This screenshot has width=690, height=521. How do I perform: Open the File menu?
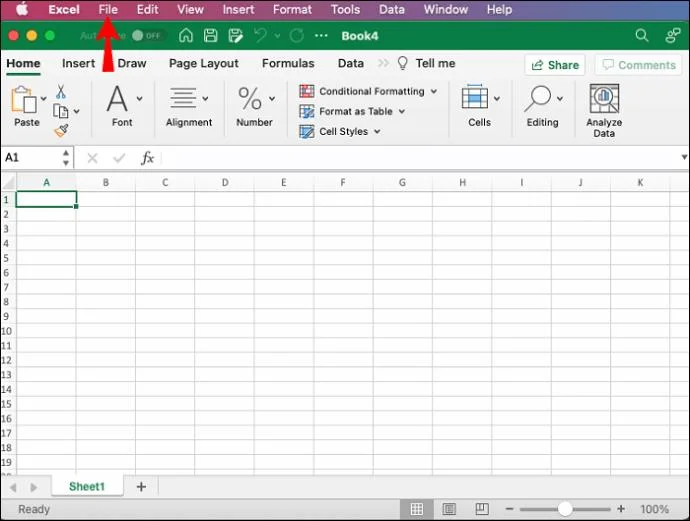tap(108, 9)
